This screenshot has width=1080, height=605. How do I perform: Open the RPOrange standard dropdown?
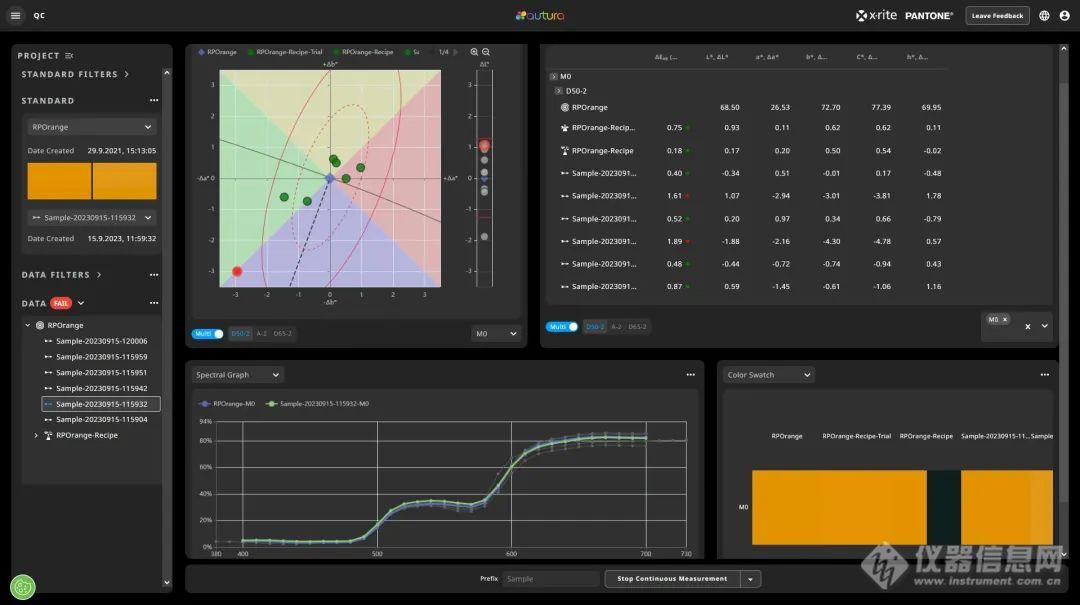click(x=91, y=127)
